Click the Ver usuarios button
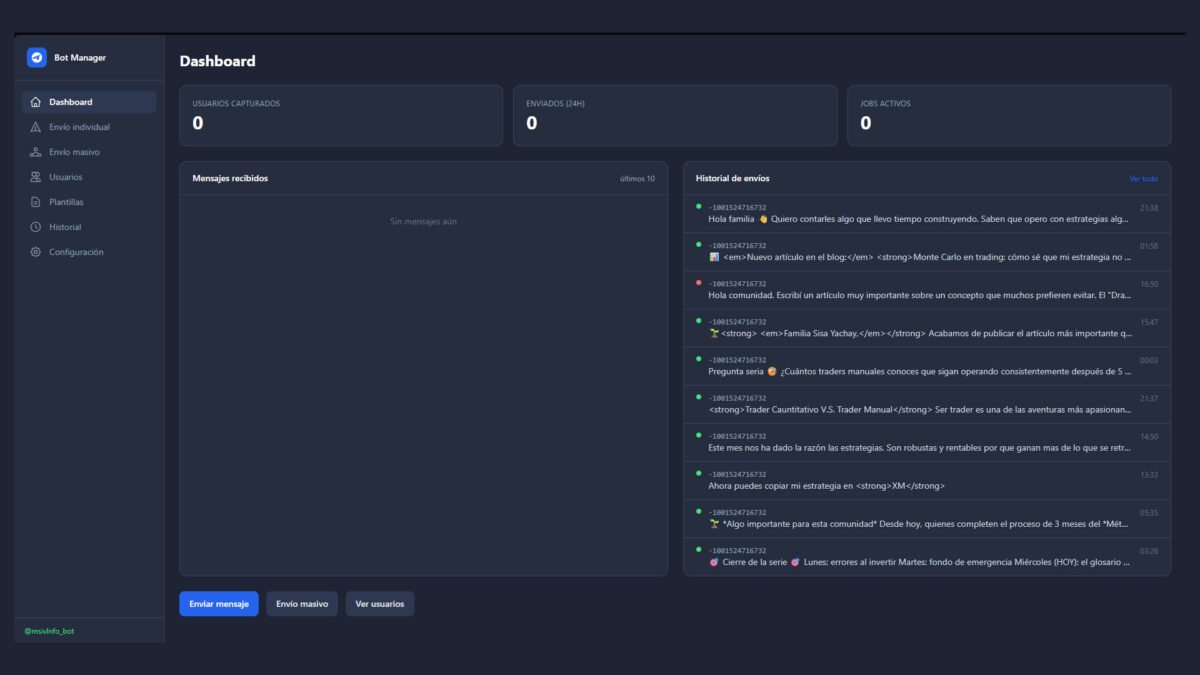1200x675 pixels. pyautogui.click(x=380, y=604)
